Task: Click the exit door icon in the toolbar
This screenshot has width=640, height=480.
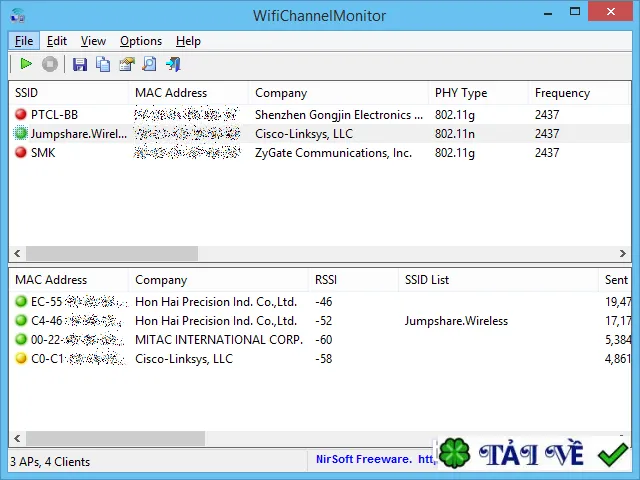Action: click(x=173, y=64)
